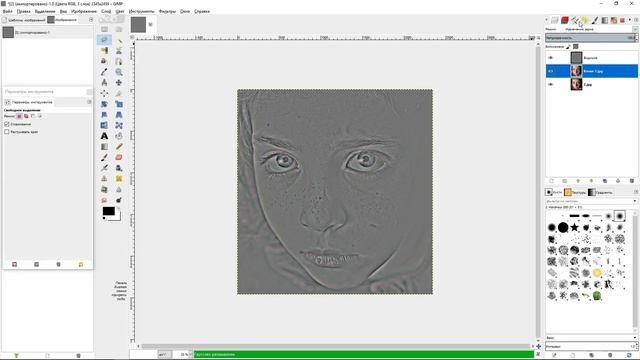640x360 pixels.
Task: Open the brush filter dropdown arrow
Action: tap(634, 201)
